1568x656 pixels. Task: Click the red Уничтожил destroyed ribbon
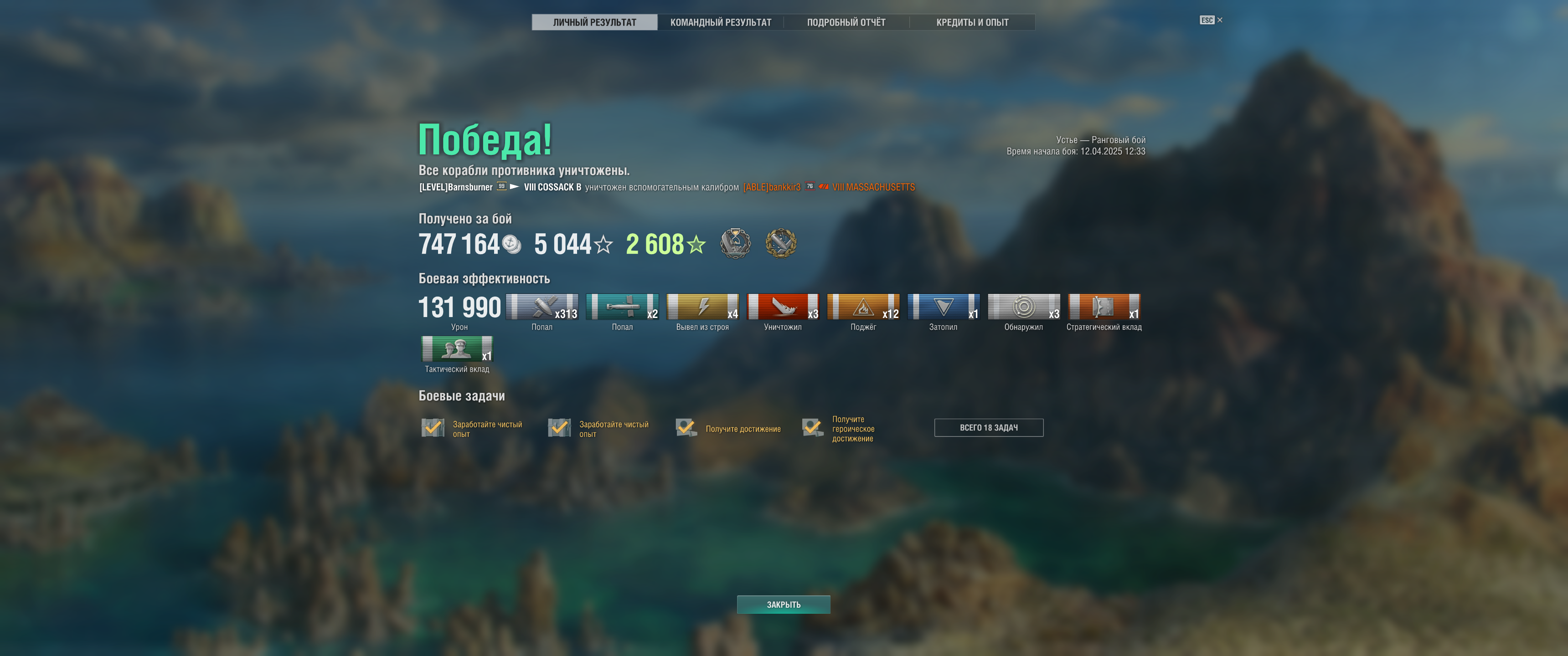[x=783, y=307]
